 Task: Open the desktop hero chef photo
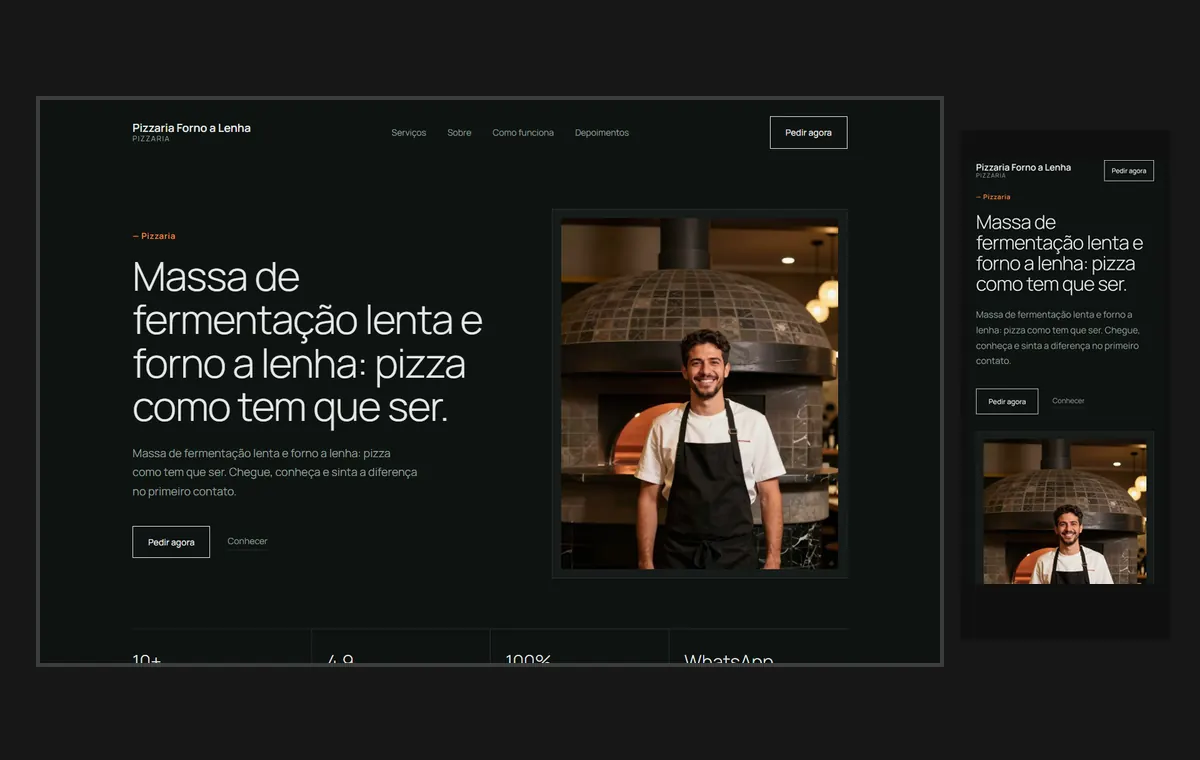click(x=700, y=394)
